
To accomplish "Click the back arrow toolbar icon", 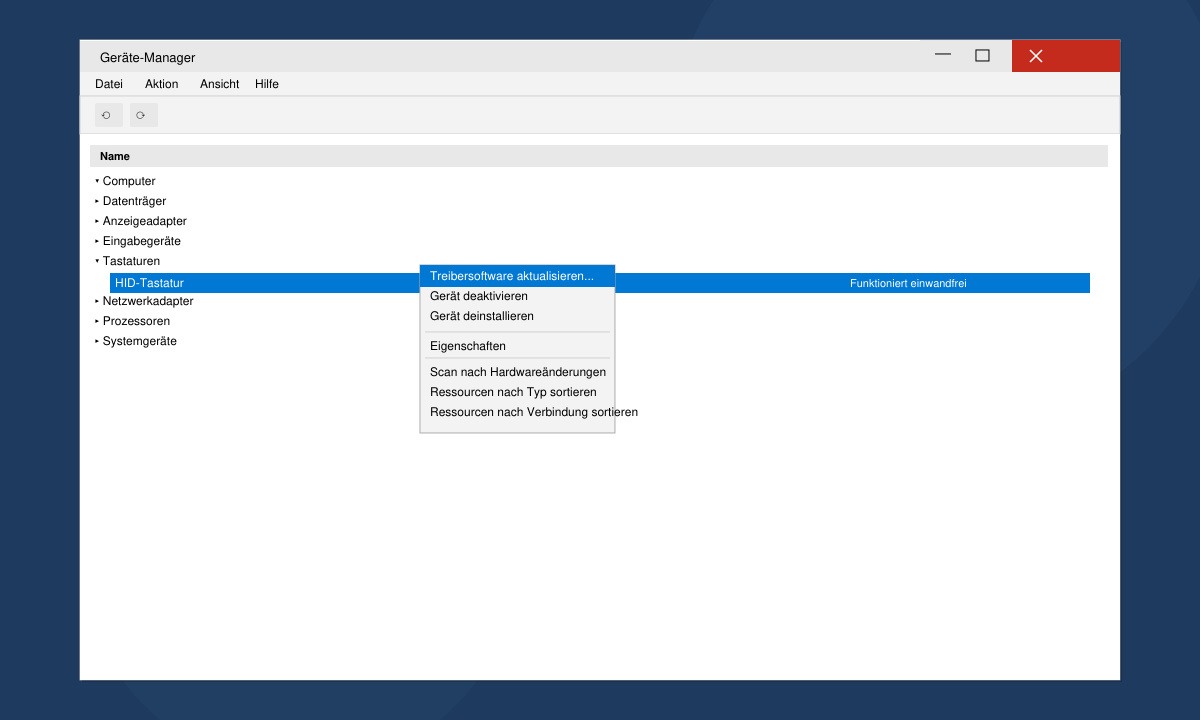I will [109, 115].
